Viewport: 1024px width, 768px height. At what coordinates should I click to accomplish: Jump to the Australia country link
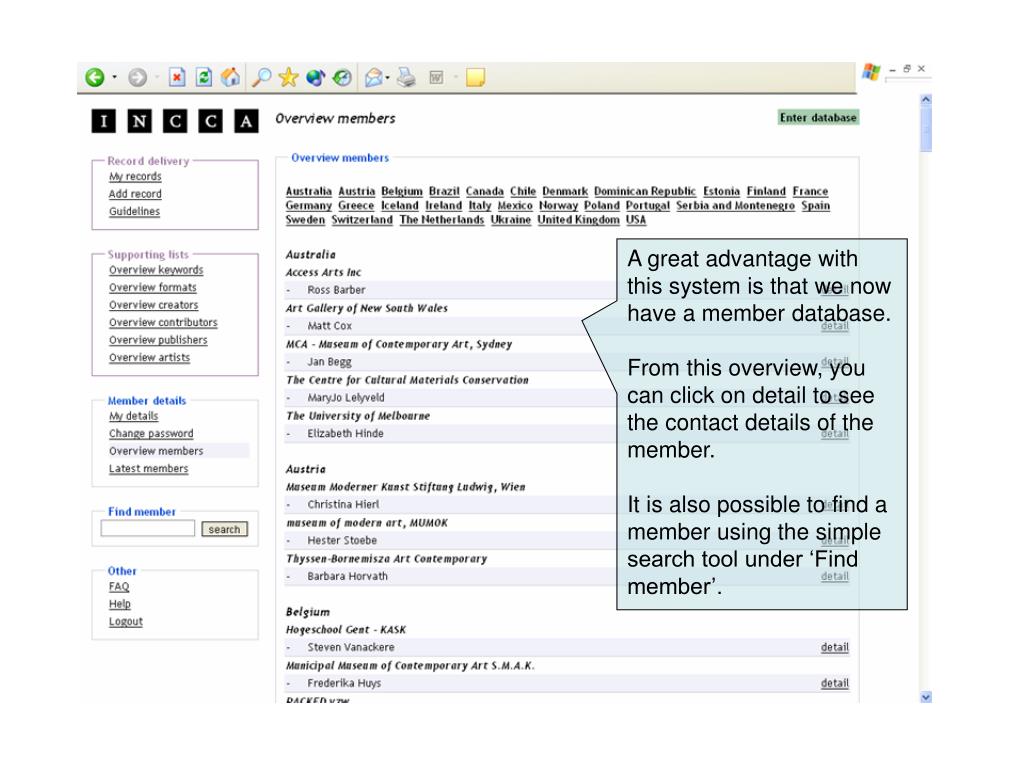[x=309, y=191]
